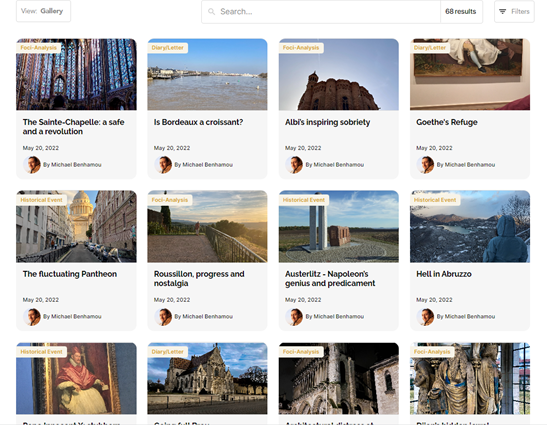The height and width of the screenshot is (425, 547).
Task: Click Historical Event tag on Pantheon card
Action: point(41,200)
